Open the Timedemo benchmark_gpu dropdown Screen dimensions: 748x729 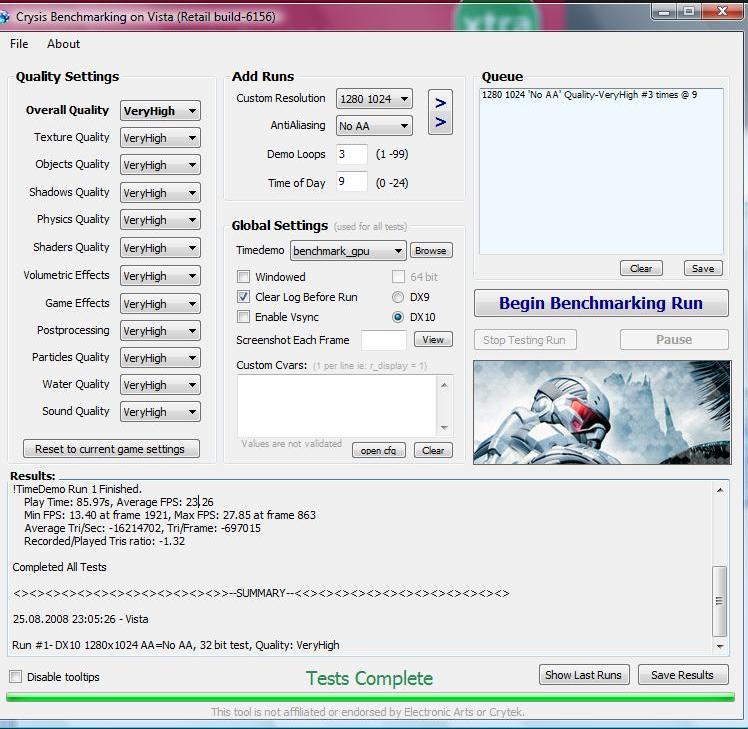tap(348, 251)
